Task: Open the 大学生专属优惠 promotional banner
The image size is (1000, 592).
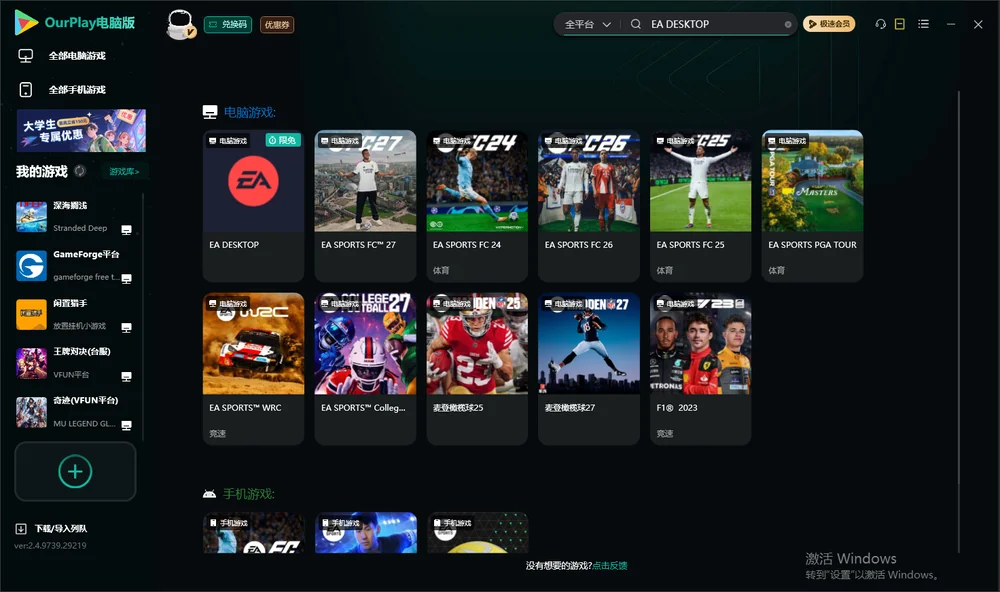Action: pos(81,130)
